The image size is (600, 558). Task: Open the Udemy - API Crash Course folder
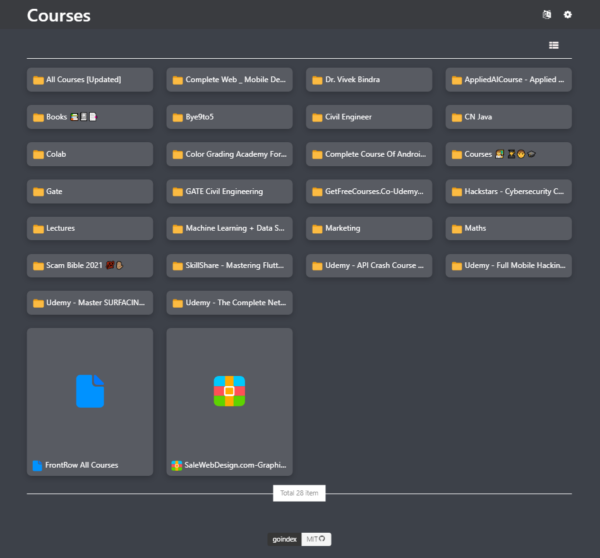tap(369, 266)
